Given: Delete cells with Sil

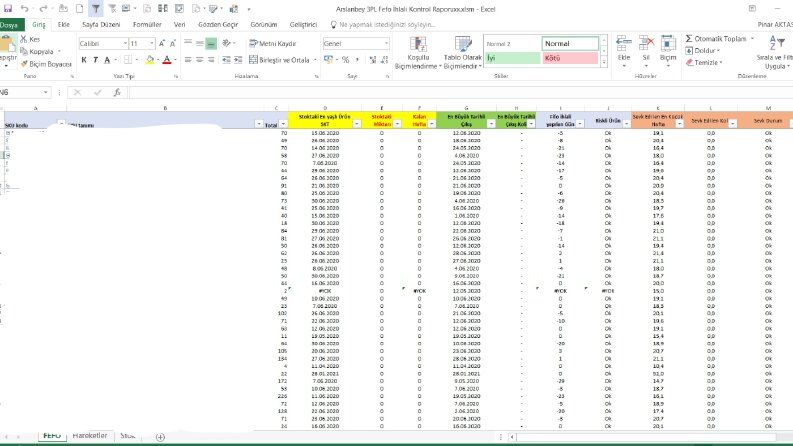Looking at the screenshot, I should (x=646, y=52).
